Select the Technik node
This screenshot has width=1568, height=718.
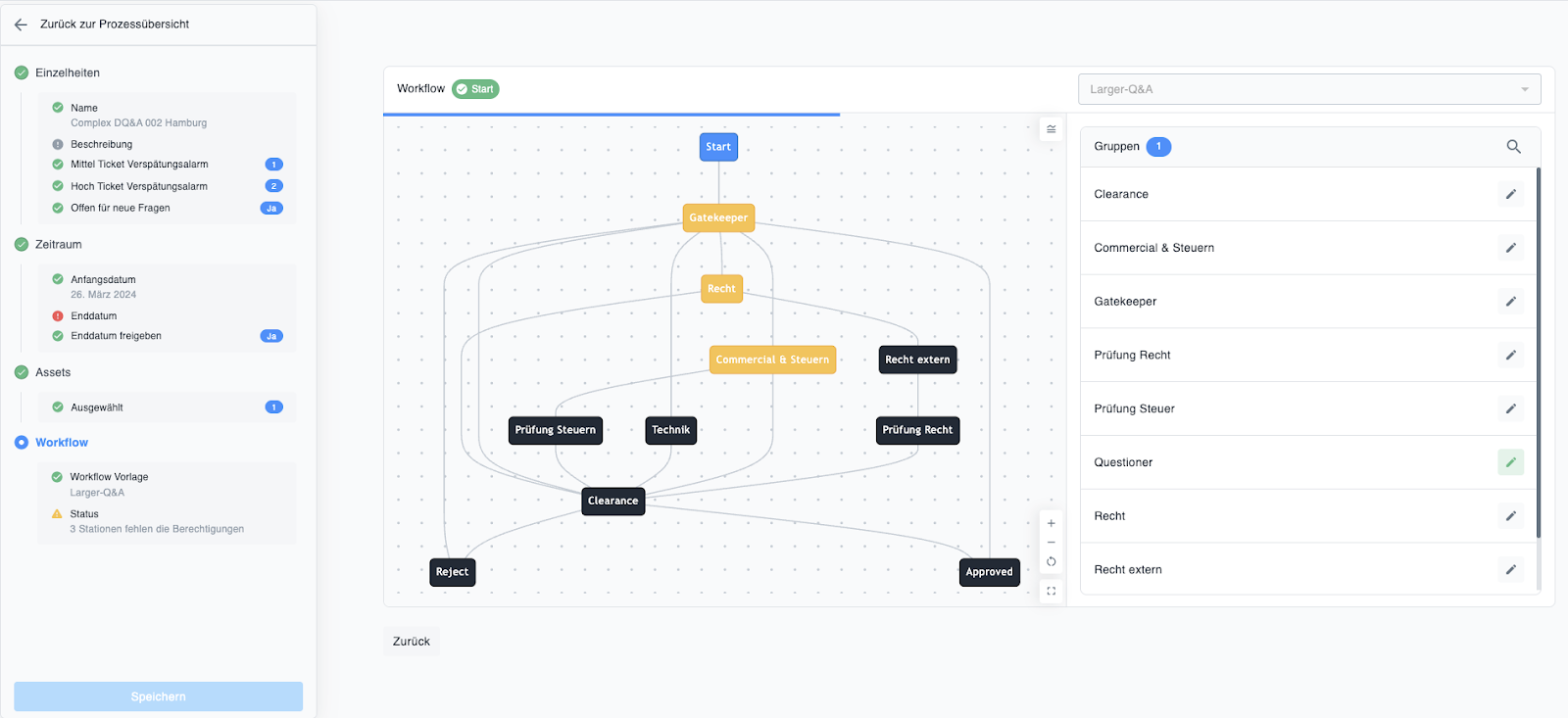click(x=671, y=430)
